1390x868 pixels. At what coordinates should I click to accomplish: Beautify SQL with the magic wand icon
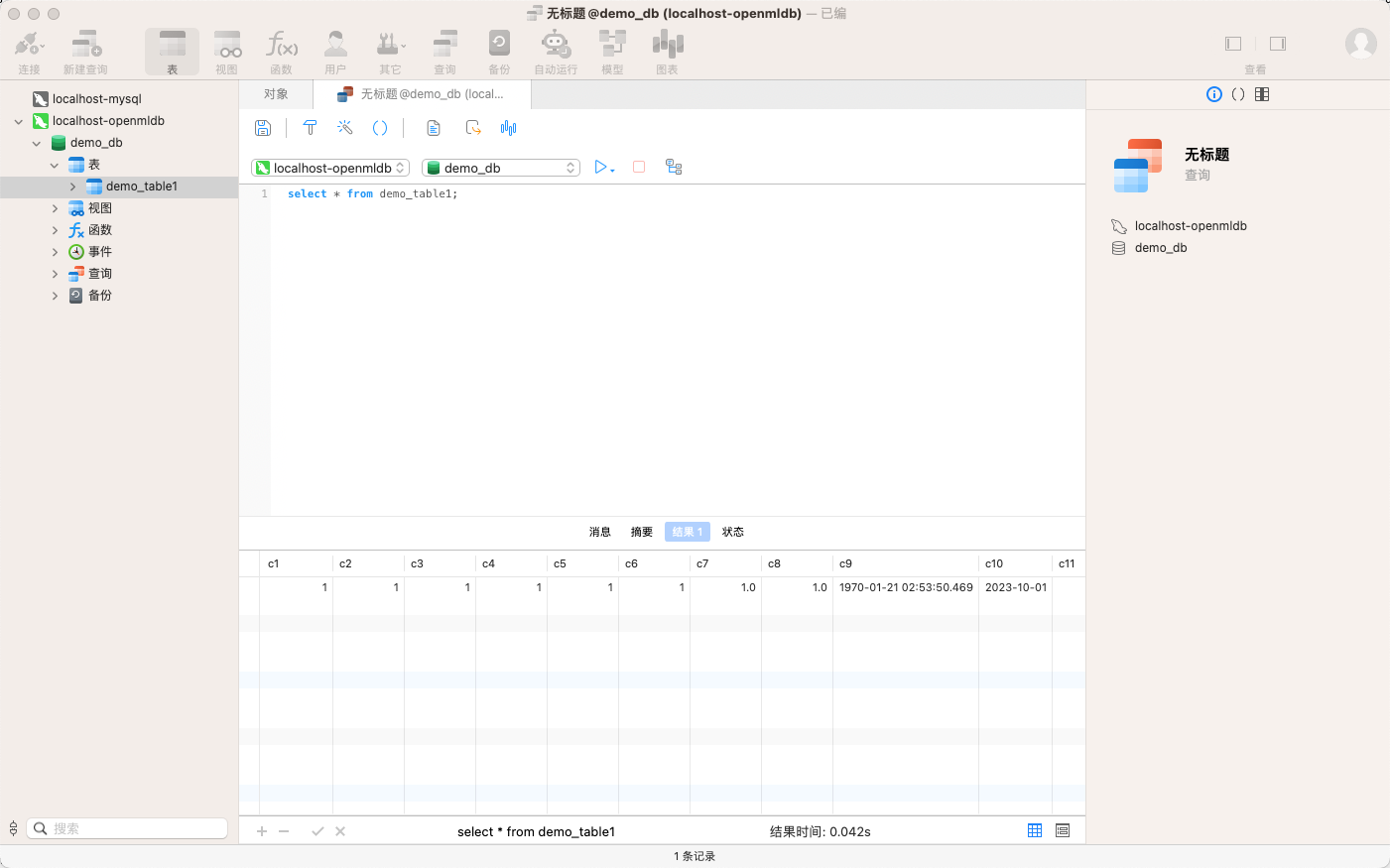(345, 128)
